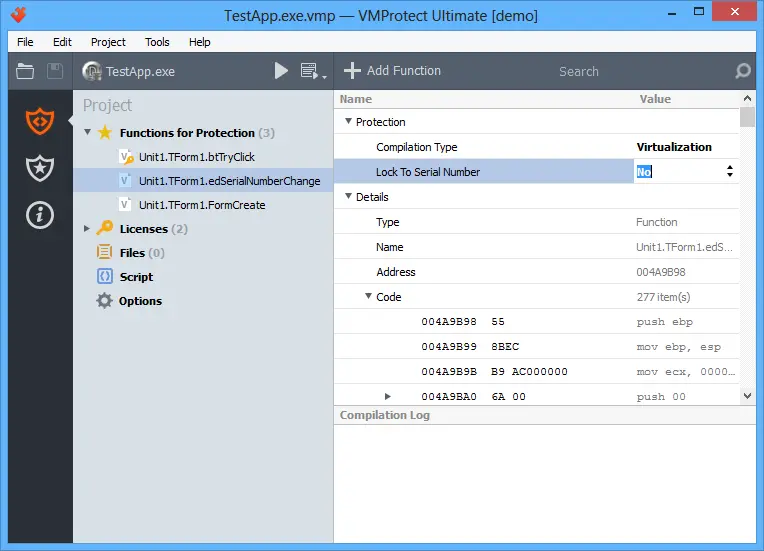Open the Edit menu
The image size is (764, 551).
(x=62, y=42)
